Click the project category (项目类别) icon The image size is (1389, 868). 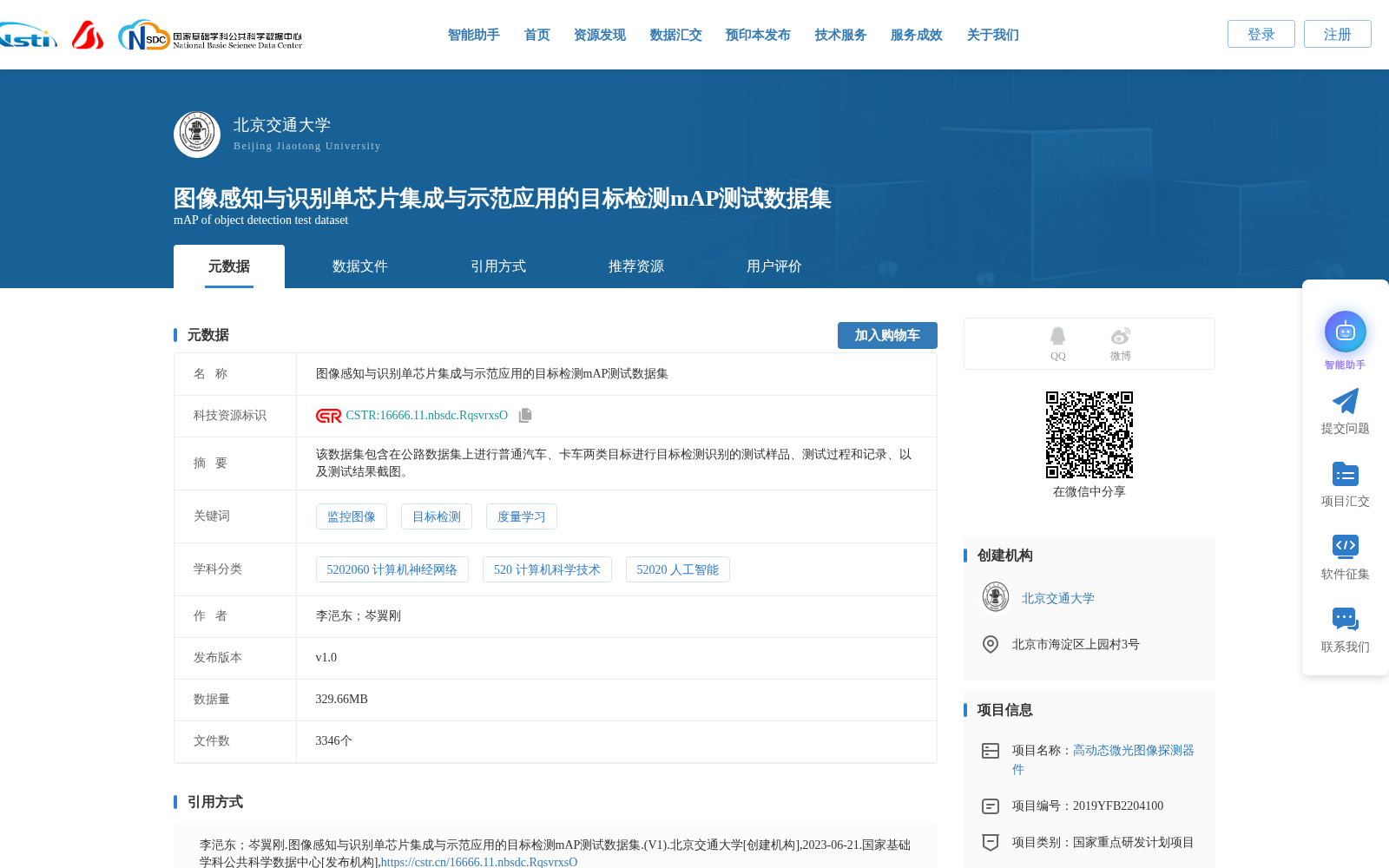click(991, 842)
